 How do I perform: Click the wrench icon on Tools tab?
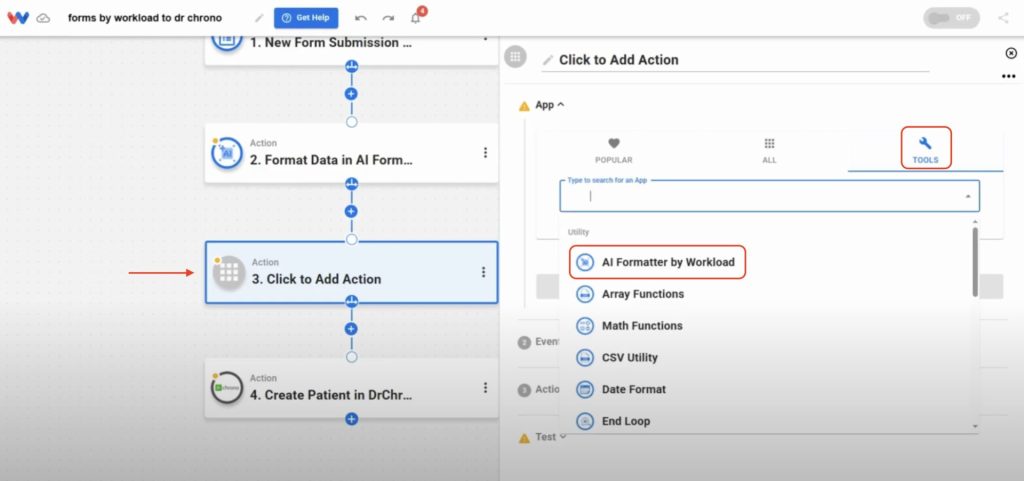click(x=925, y=144)
